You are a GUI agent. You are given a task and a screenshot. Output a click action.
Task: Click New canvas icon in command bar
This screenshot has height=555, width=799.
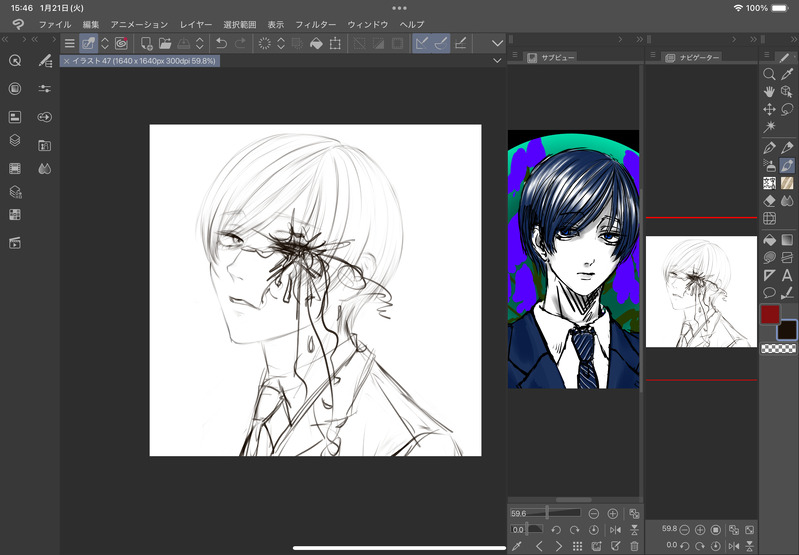coord(146,43)
